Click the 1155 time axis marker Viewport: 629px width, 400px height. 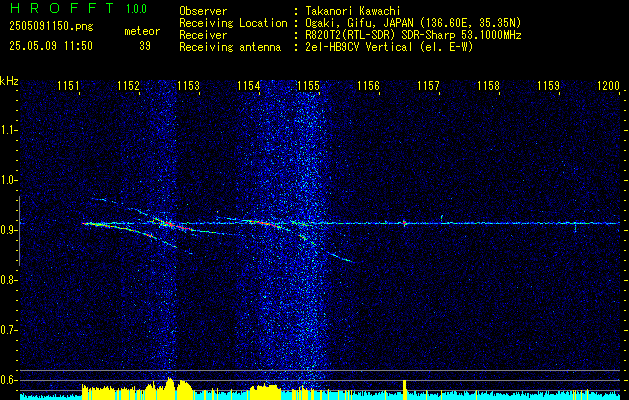308,86
